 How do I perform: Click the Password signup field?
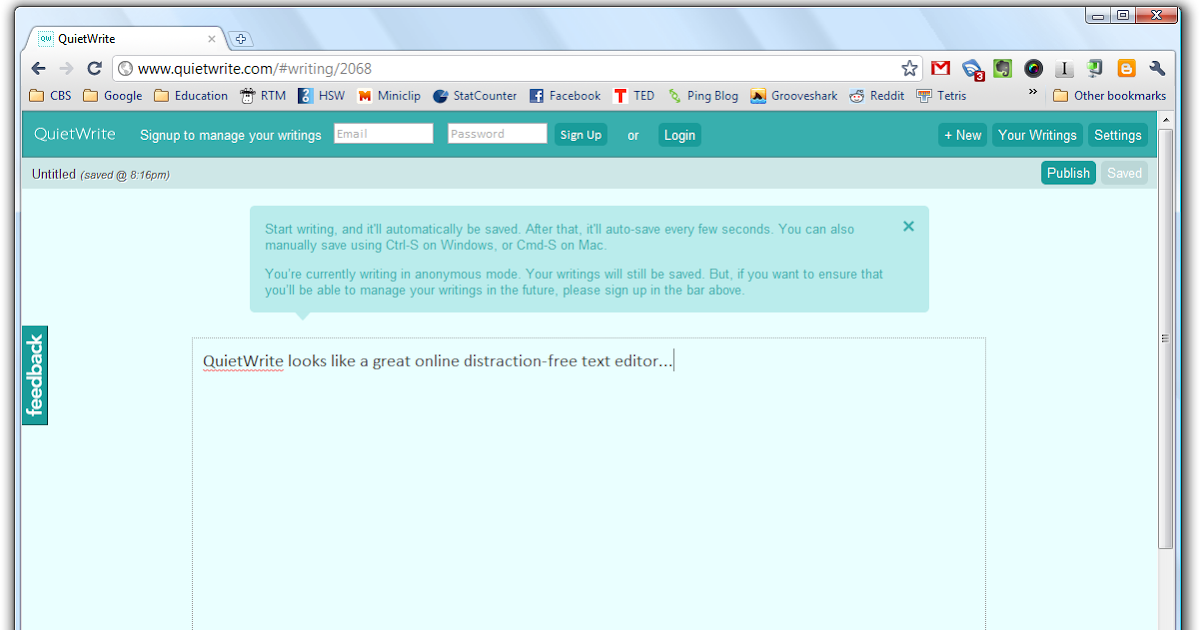tap(497, 133)
